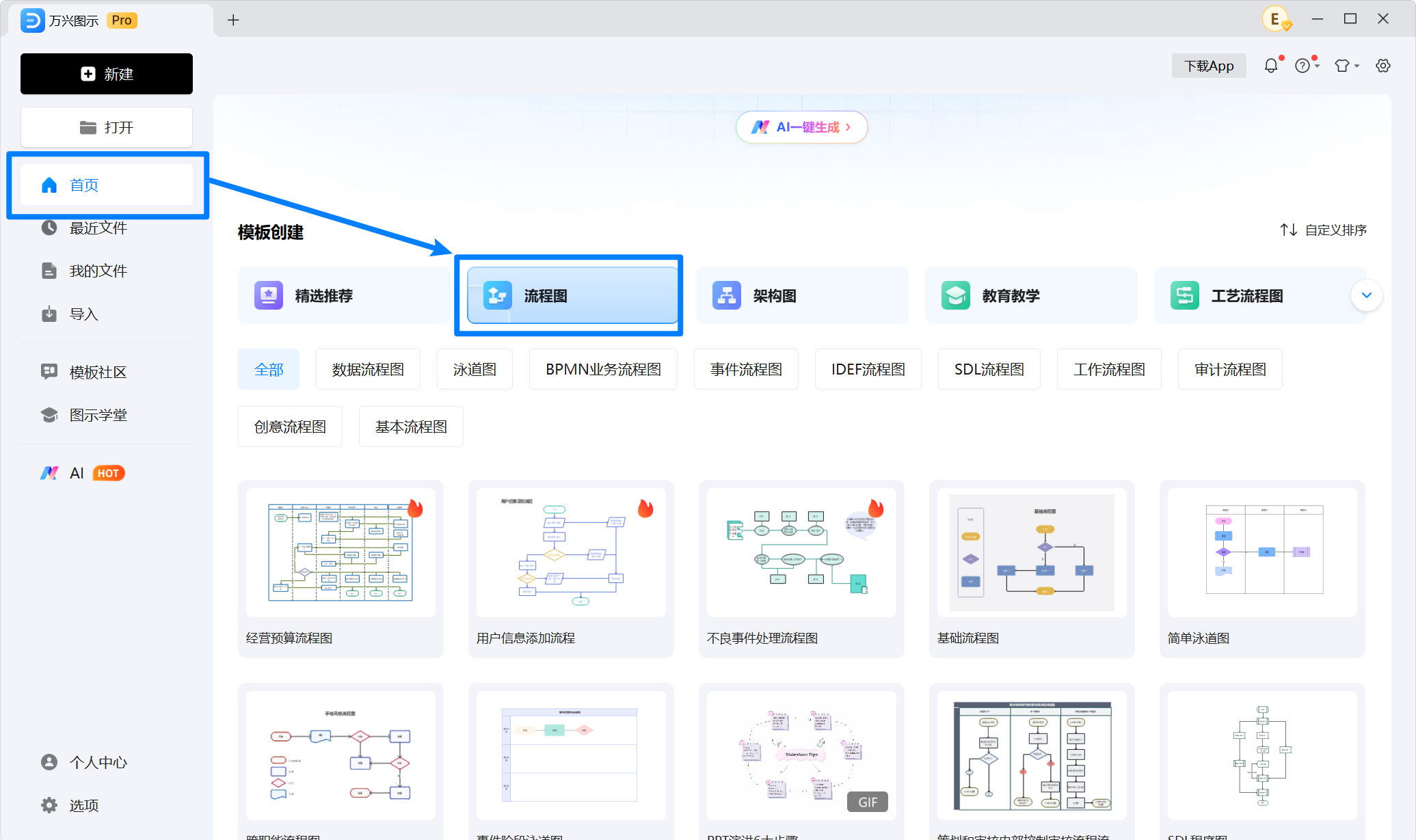Go to 首页 in the sidebar
Image resolution: width=1416 pixels, height=840 pixels.
coord(107,185)
